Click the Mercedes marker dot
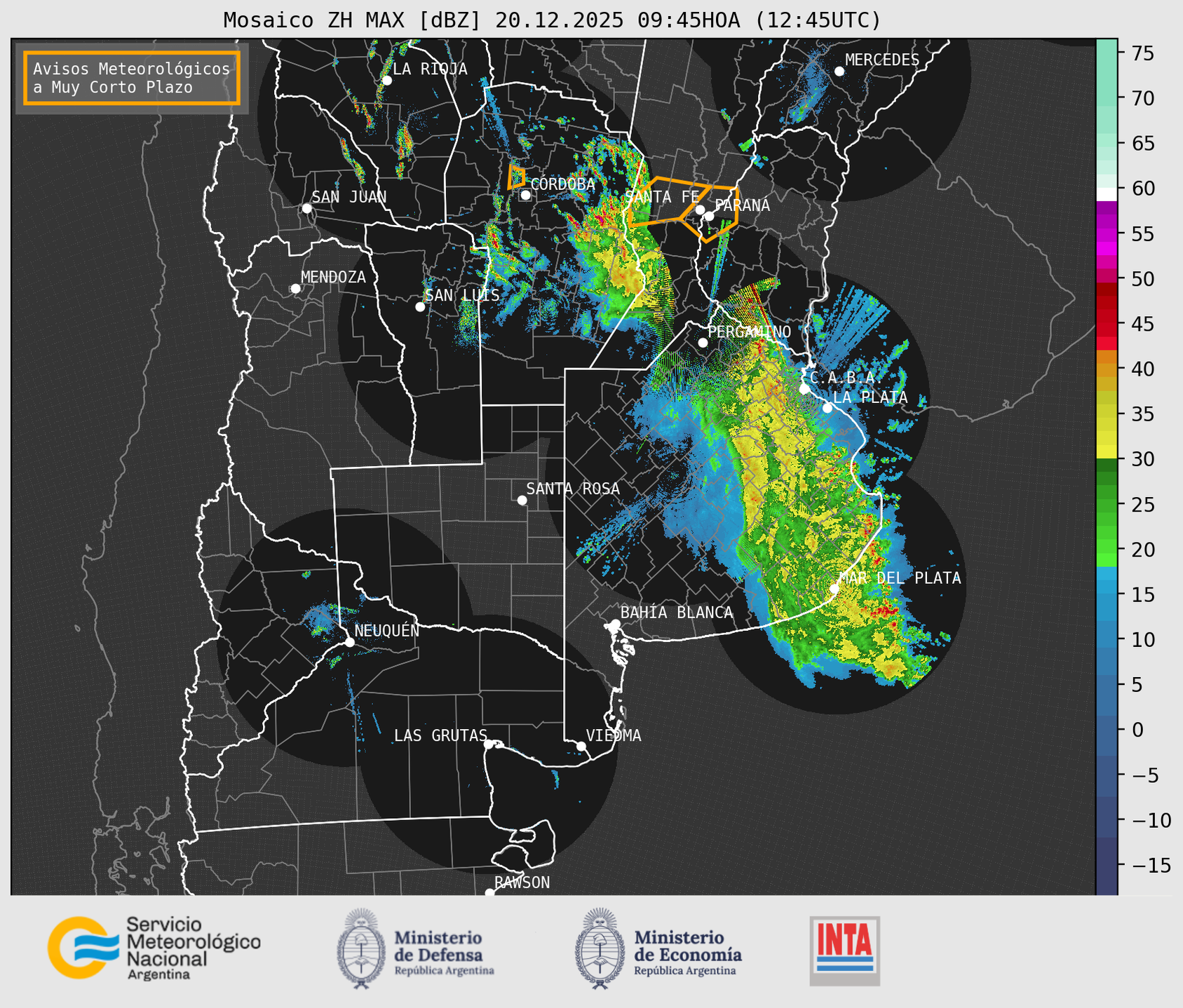 [839, 71]
